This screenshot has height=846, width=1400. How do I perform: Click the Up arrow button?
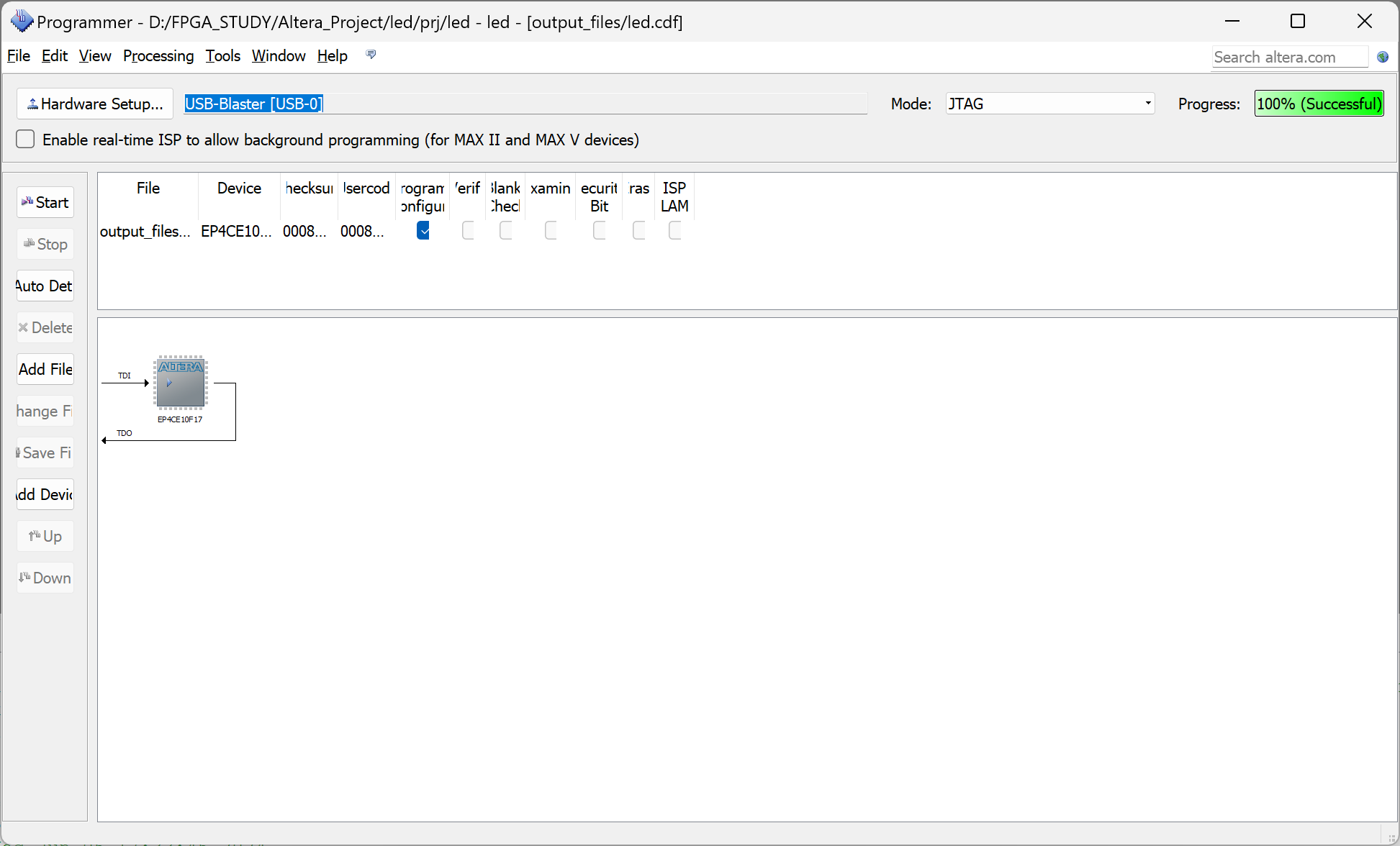(45, 537)
